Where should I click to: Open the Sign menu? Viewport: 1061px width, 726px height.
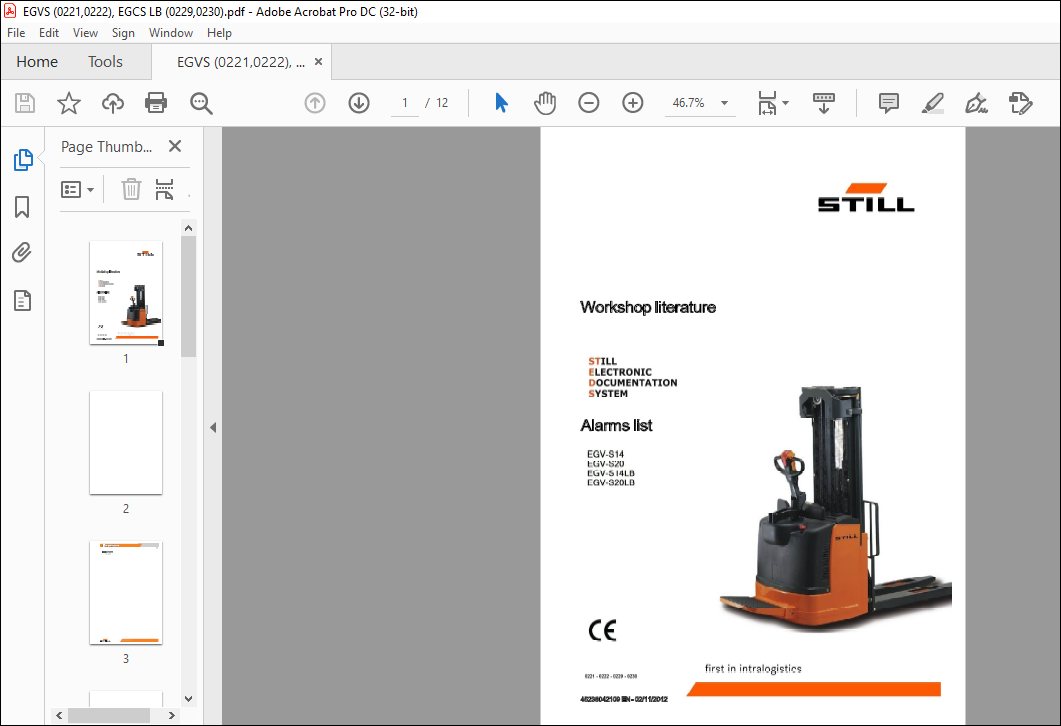(x=123, y=32)
